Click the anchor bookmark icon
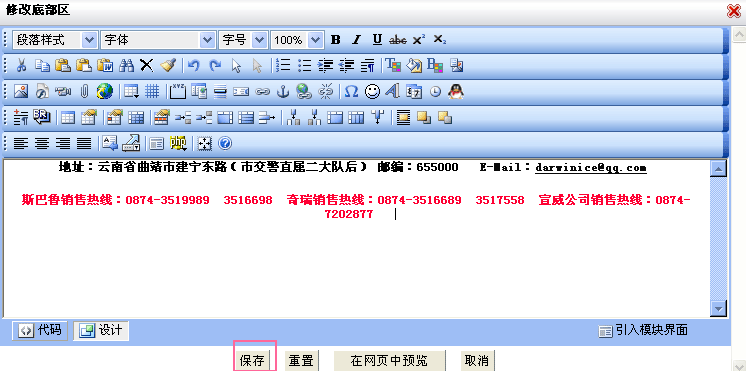 coord(283,91)
